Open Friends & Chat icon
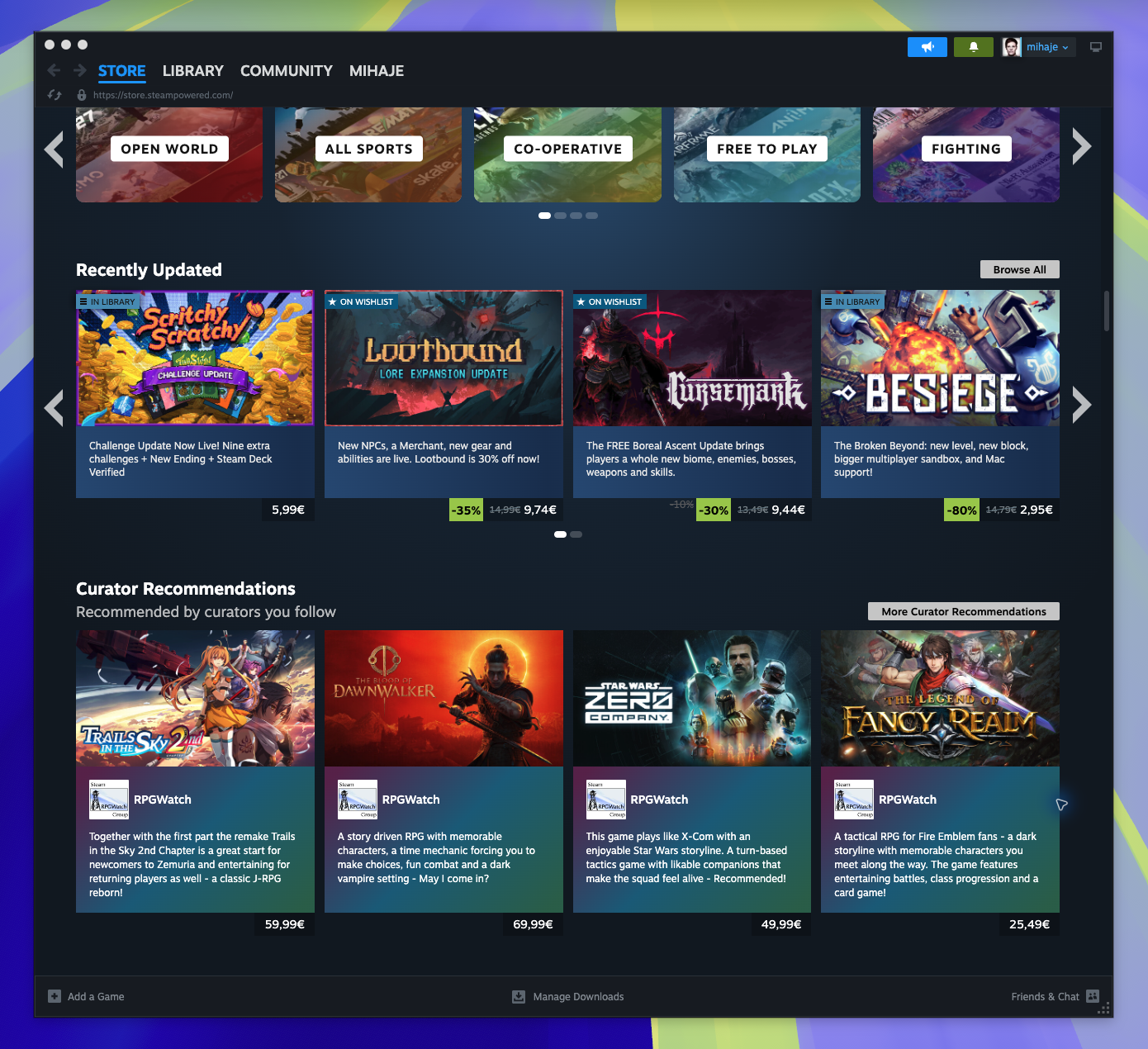Screen dimensions: 1148x1049 [1093, 996]
